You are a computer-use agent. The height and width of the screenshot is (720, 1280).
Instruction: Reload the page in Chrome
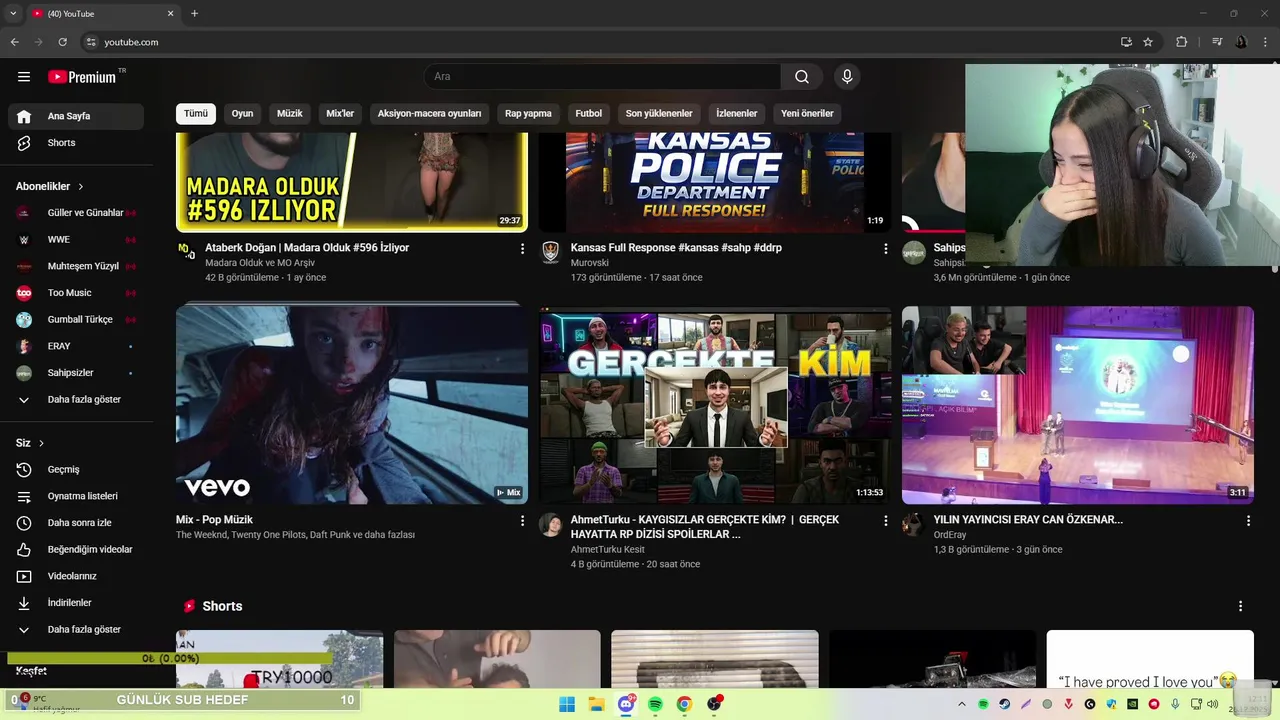[x=62, y=42]
